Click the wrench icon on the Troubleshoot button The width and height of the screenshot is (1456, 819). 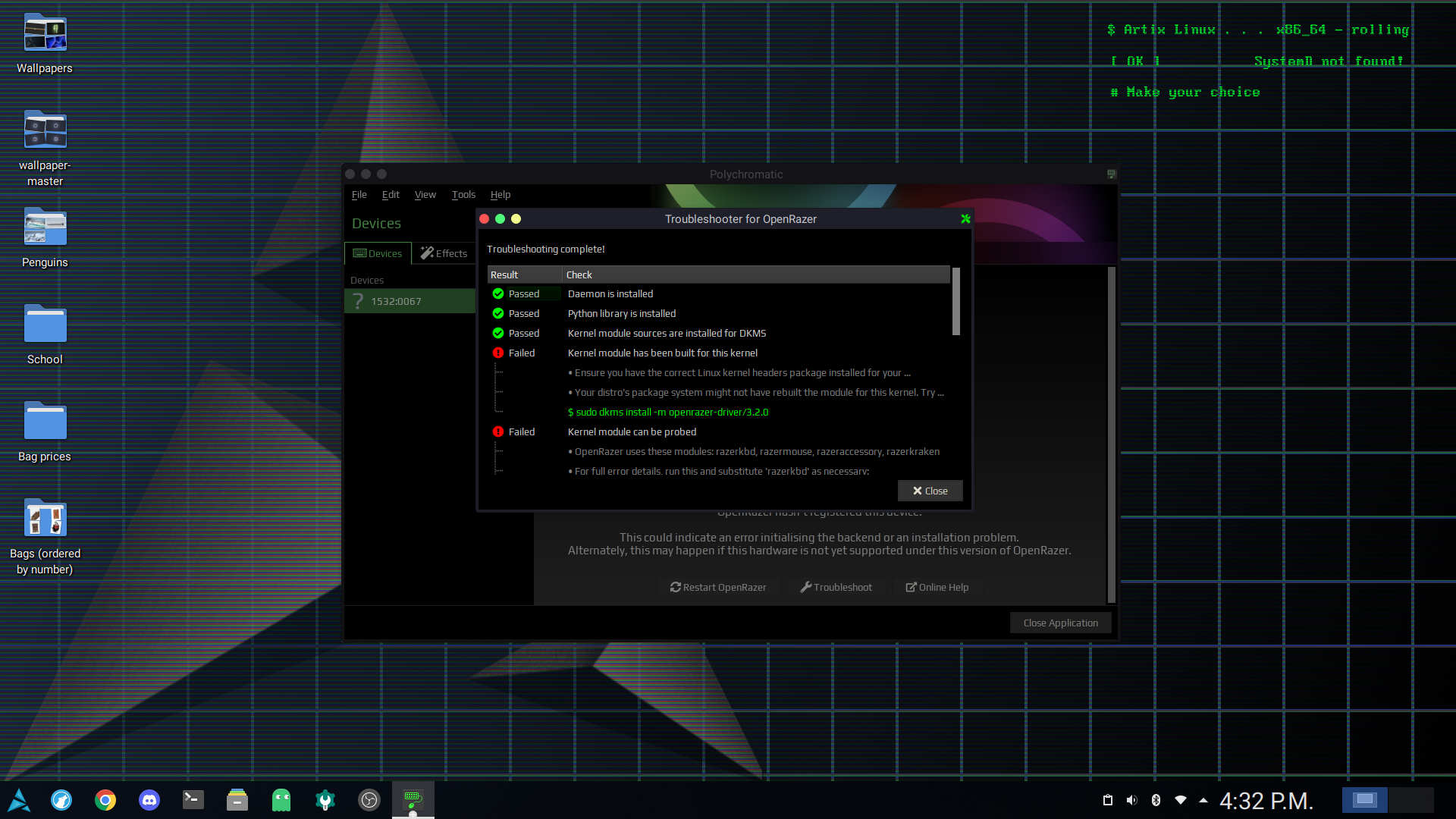(x=806, y=587)
